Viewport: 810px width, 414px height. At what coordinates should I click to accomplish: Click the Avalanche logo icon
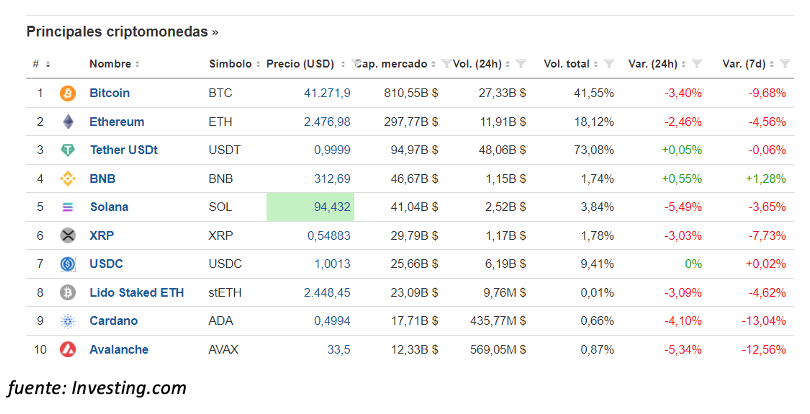(68, 349)
